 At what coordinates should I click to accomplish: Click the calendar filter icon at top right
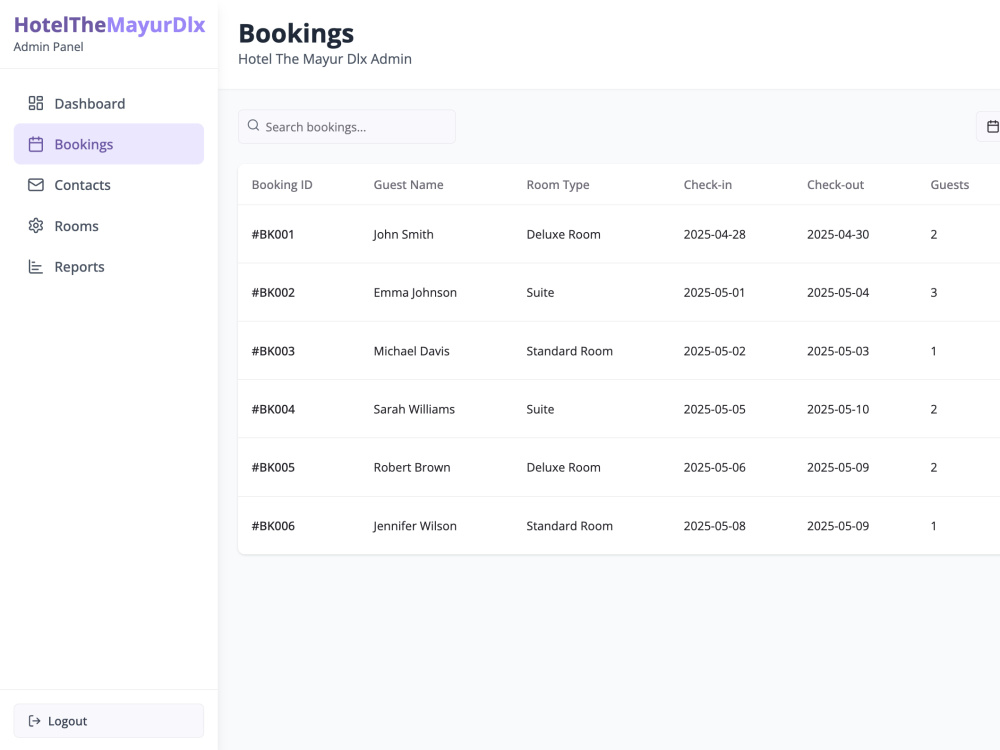click(992, 126)
